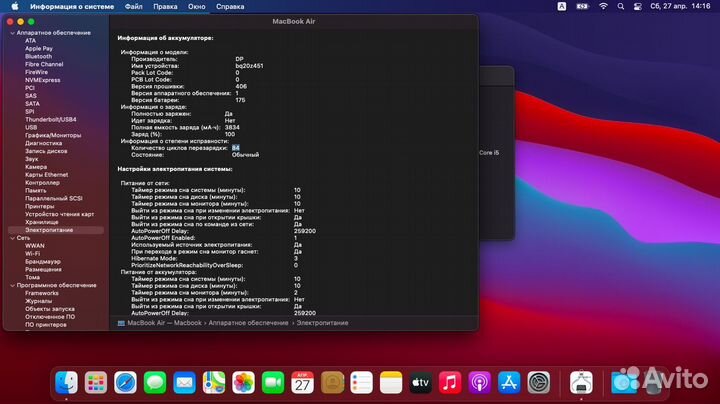Click the battery status icon in the menu bar
720x404 pixels.
click(582, 6)
